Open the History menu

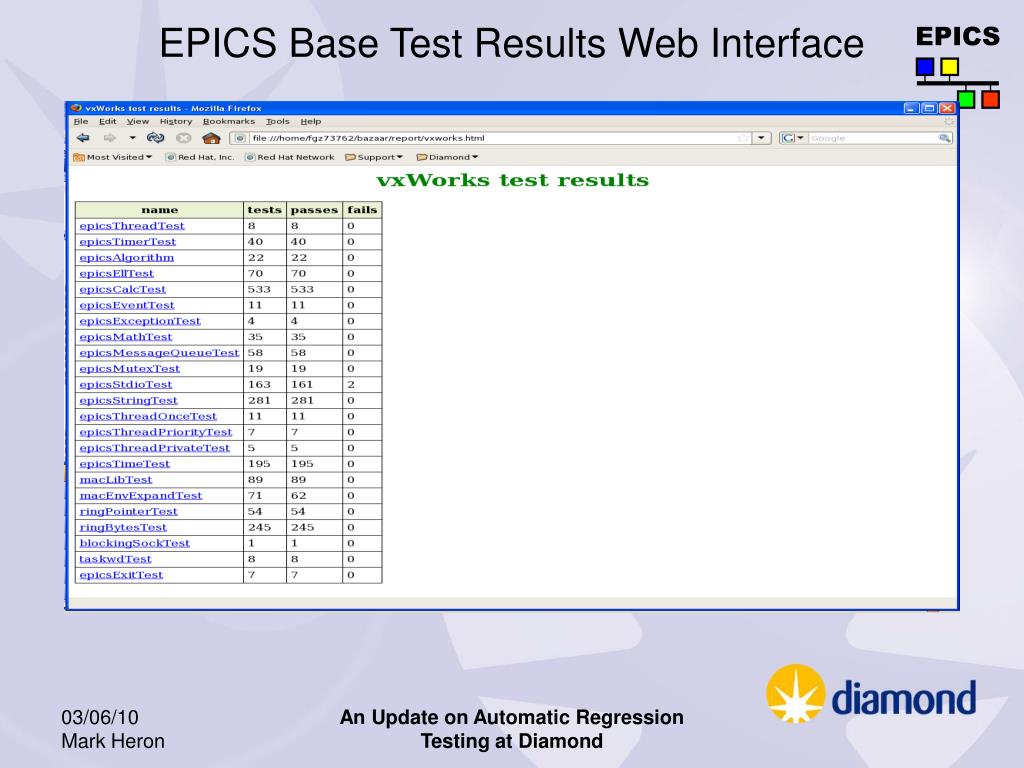(x=176, y=121)
